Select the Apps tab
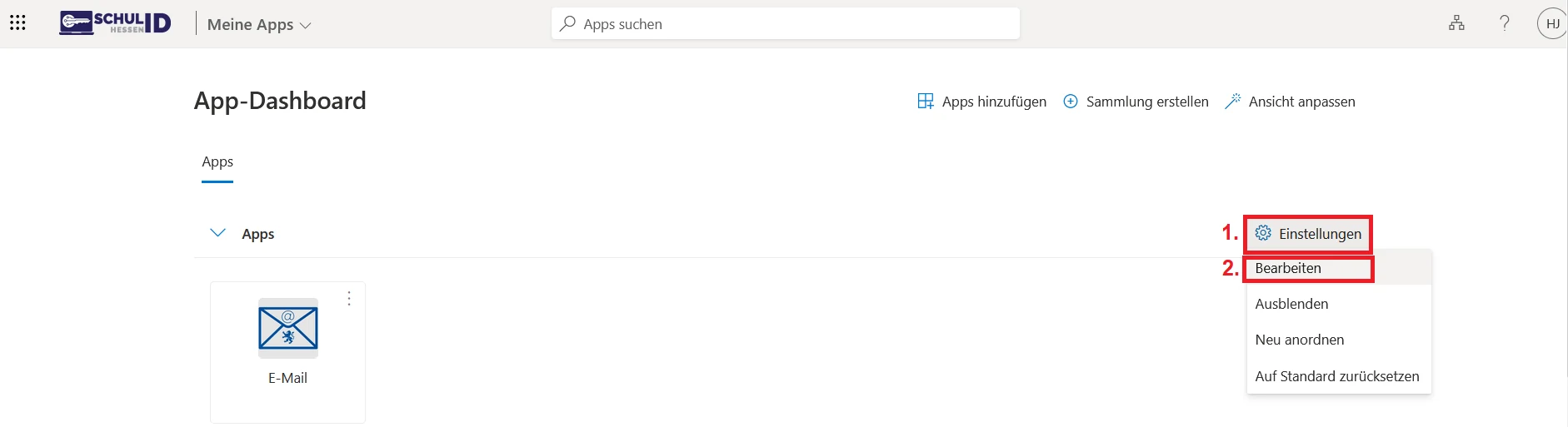 [217, 162]
